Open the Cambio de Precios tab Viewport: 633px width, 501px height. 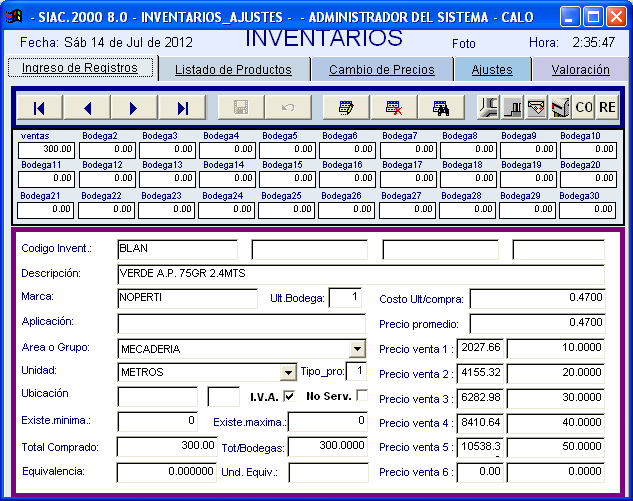381,70
